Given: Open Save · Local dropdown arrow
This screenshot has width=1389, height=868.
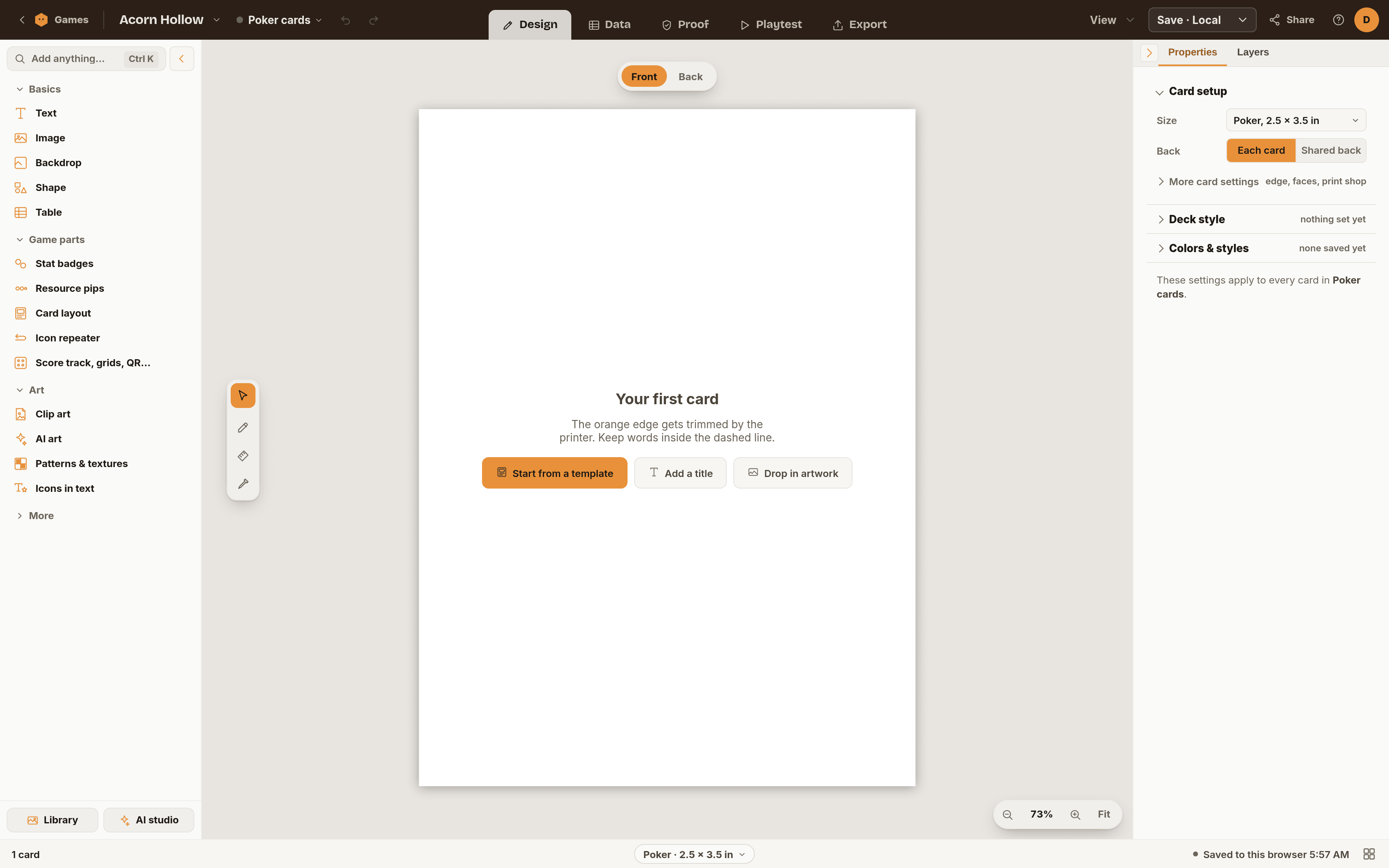Looking at the screenshot, I should click(1242, 20).
